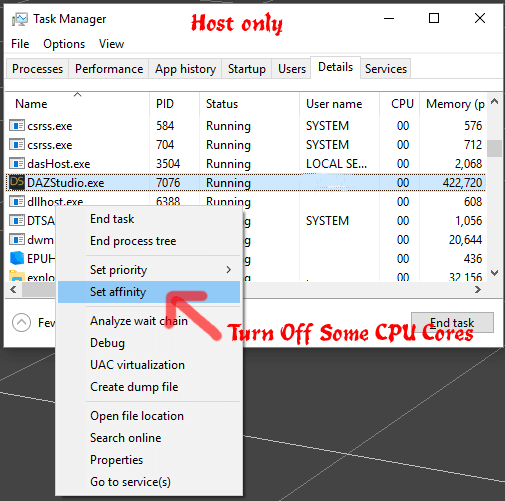
Task: Expand the Set priority submenu arrow
Action: coord(229,270)
